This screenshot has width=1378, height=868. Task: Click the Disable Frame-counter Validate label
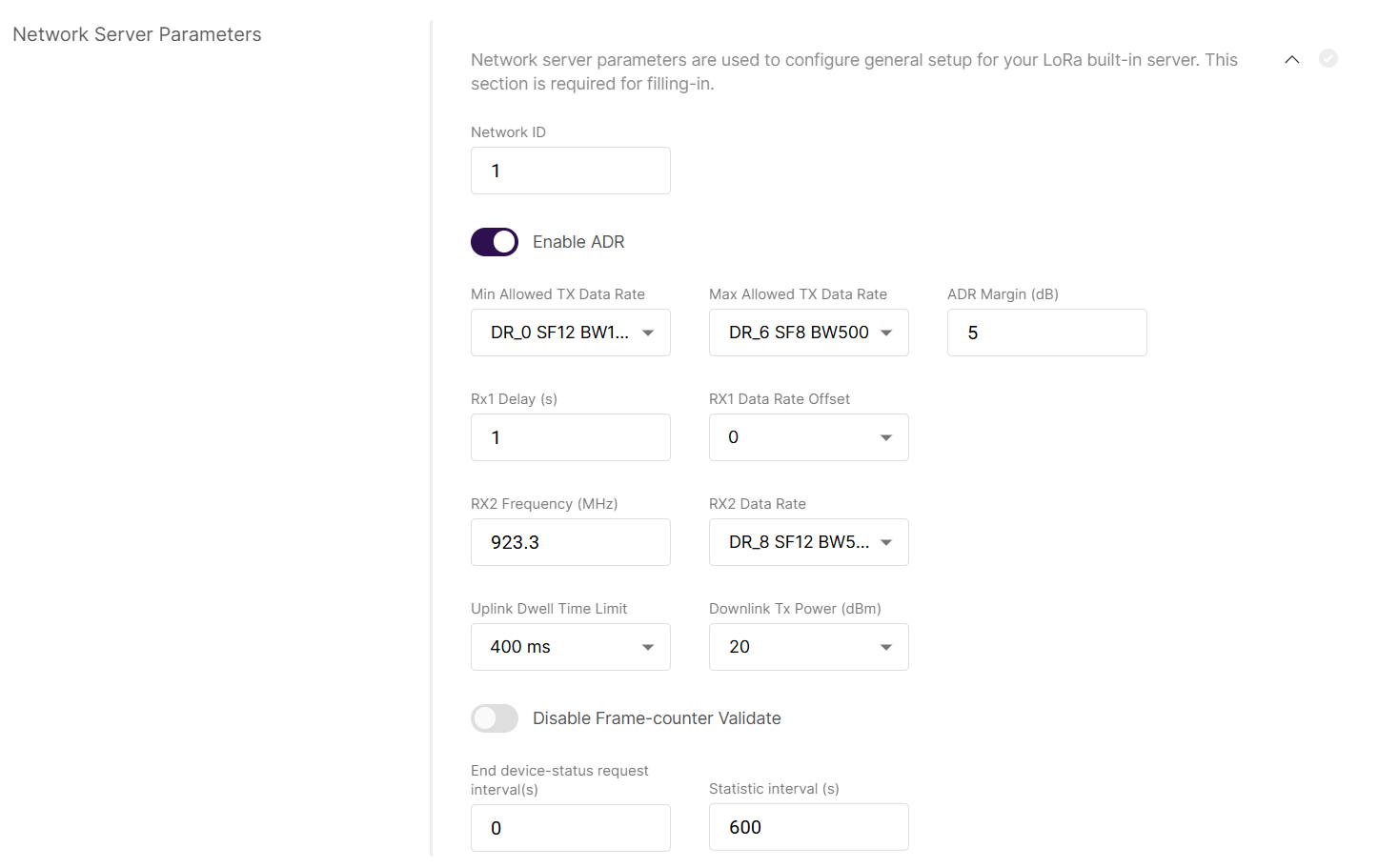(657, 718)
